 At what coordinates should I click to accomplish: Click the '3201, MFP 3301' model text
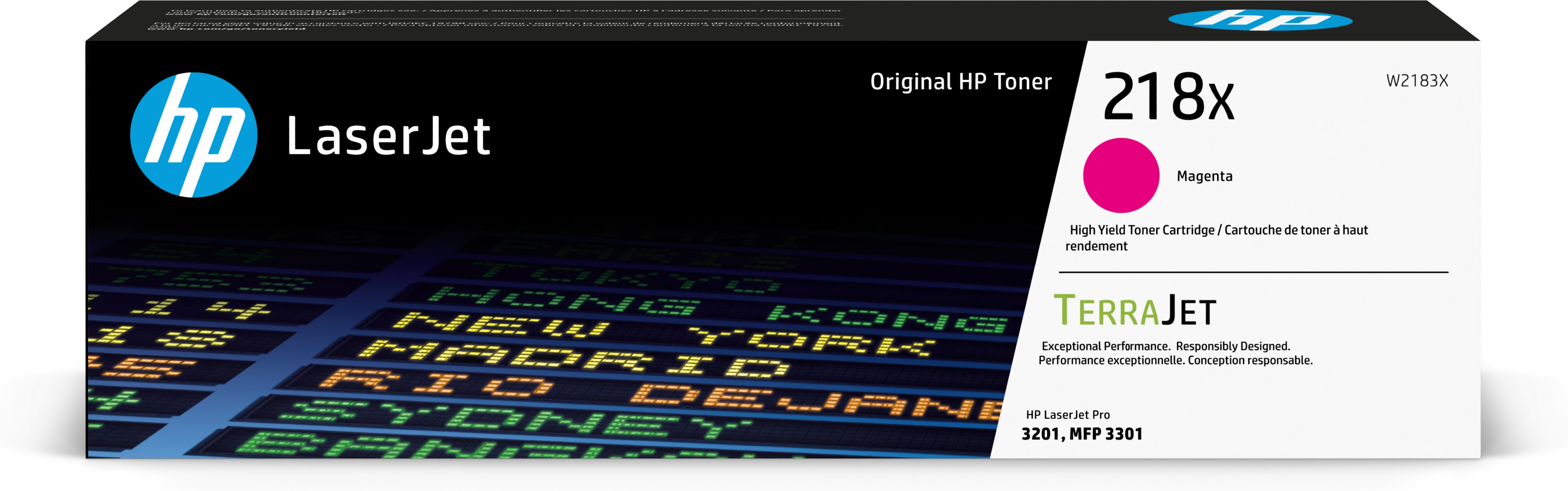pyautogui.click(x=1082, y=434)
